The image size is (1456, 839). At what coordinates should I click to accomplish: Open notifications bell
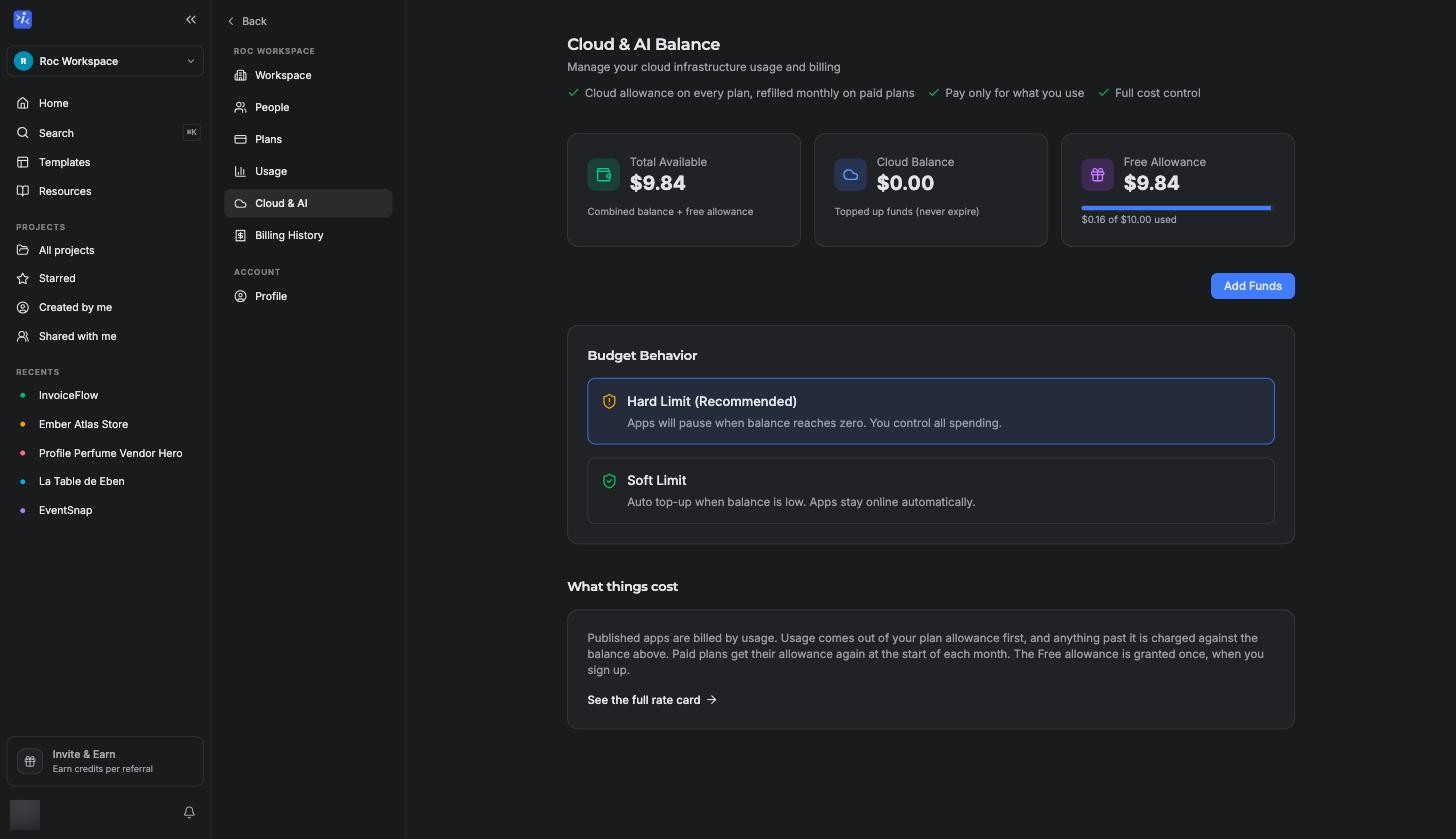click(189, 813)
